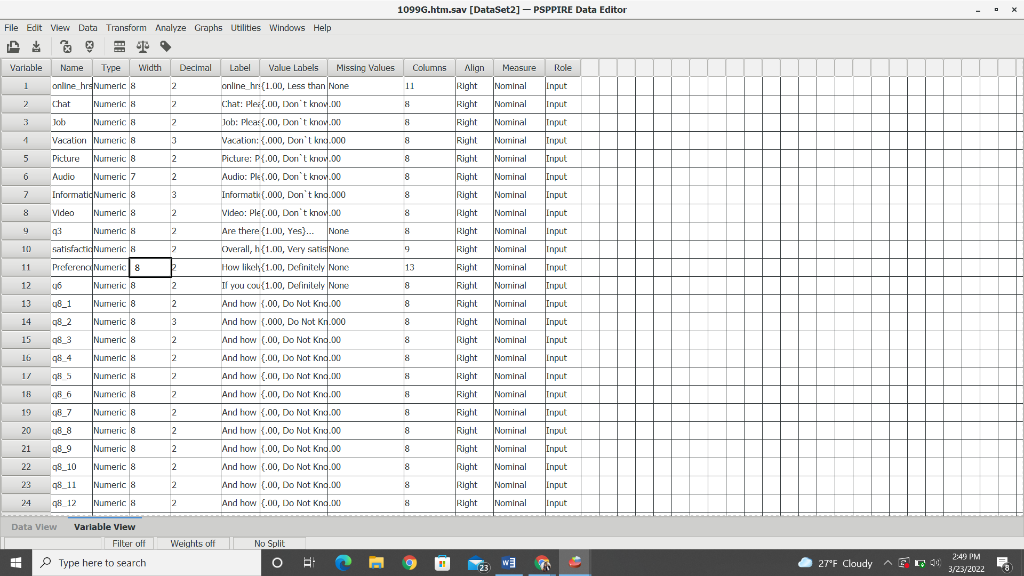Open Weight Cases via the scales icon
Image resolution: width=1024 pixels, height=576 pixels.
click(142, 45)
